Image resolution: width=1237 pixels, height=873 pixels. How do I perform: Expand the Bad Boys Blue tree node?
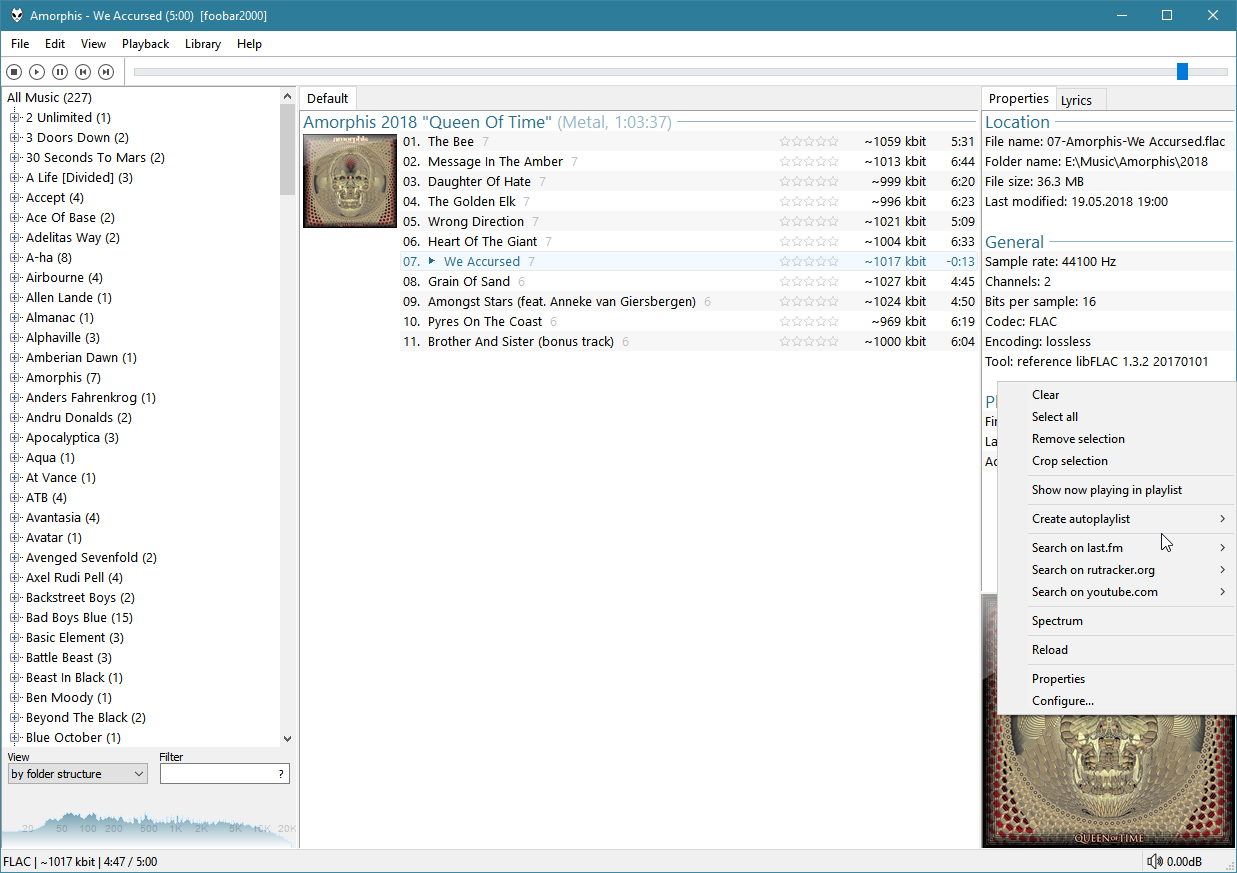click(x=15, y=618)
